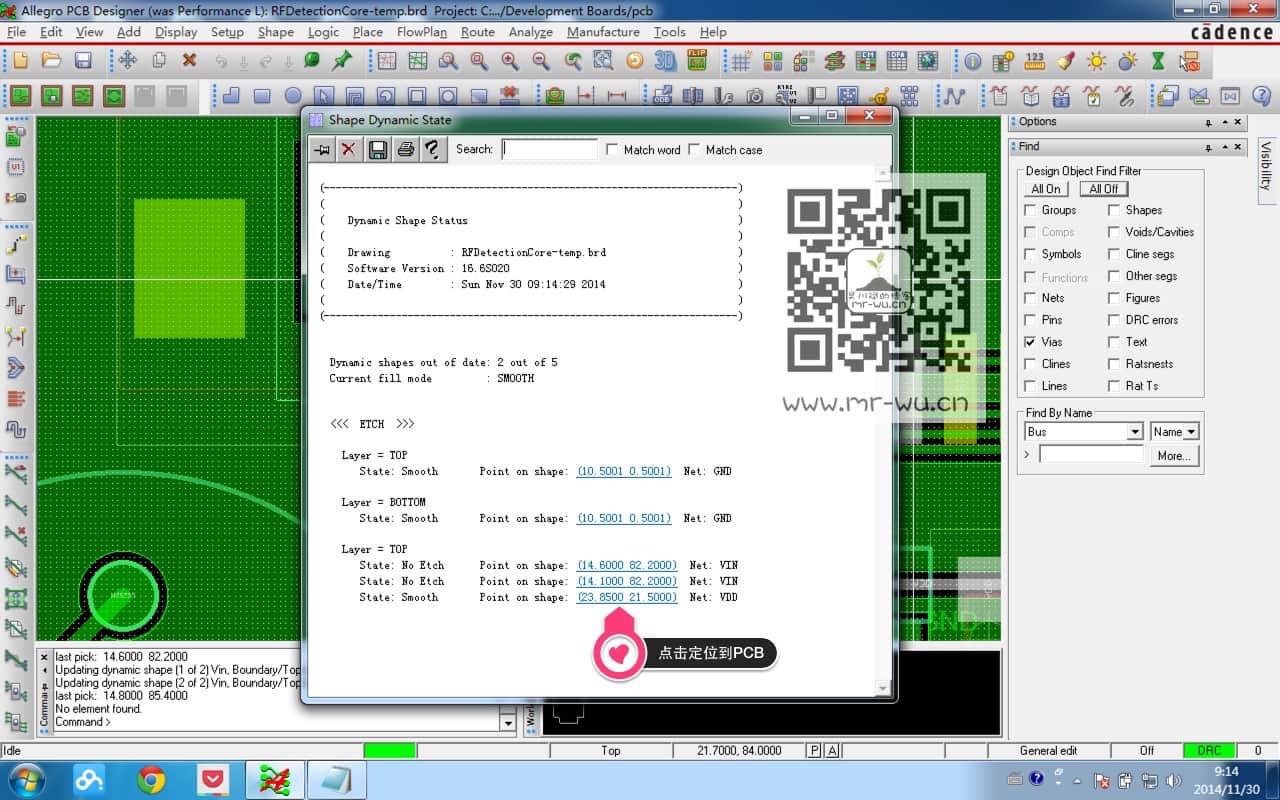Enable the Match case checkbox
Viewport: 1280px width, 800px height.
(x=694, y=150)
